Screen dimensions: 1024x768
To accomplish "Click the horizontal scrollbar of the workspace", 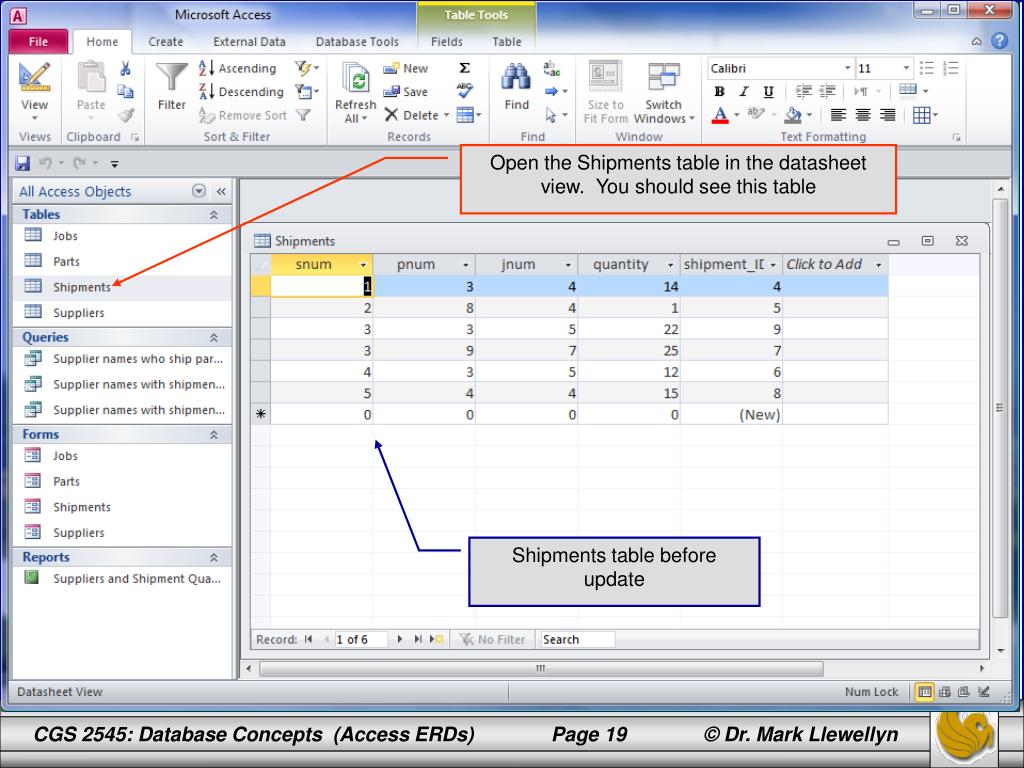I will 541,669.
